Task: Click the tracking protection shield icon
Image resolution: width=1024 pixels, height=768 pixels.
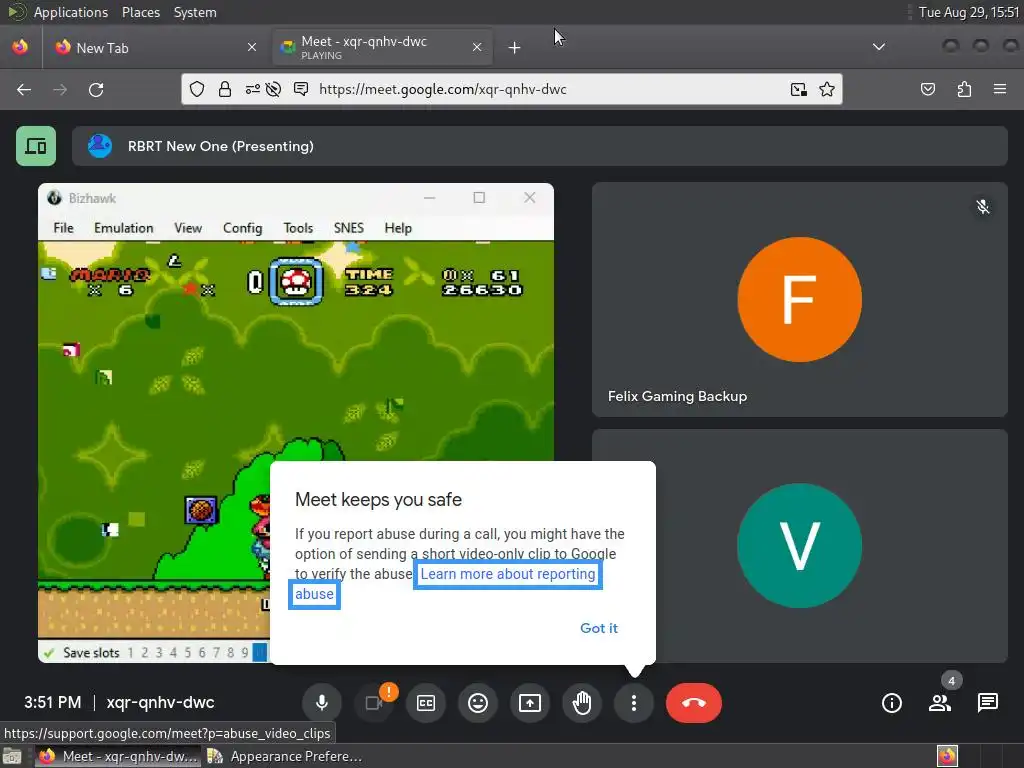Action: click(x=197, y=89)
